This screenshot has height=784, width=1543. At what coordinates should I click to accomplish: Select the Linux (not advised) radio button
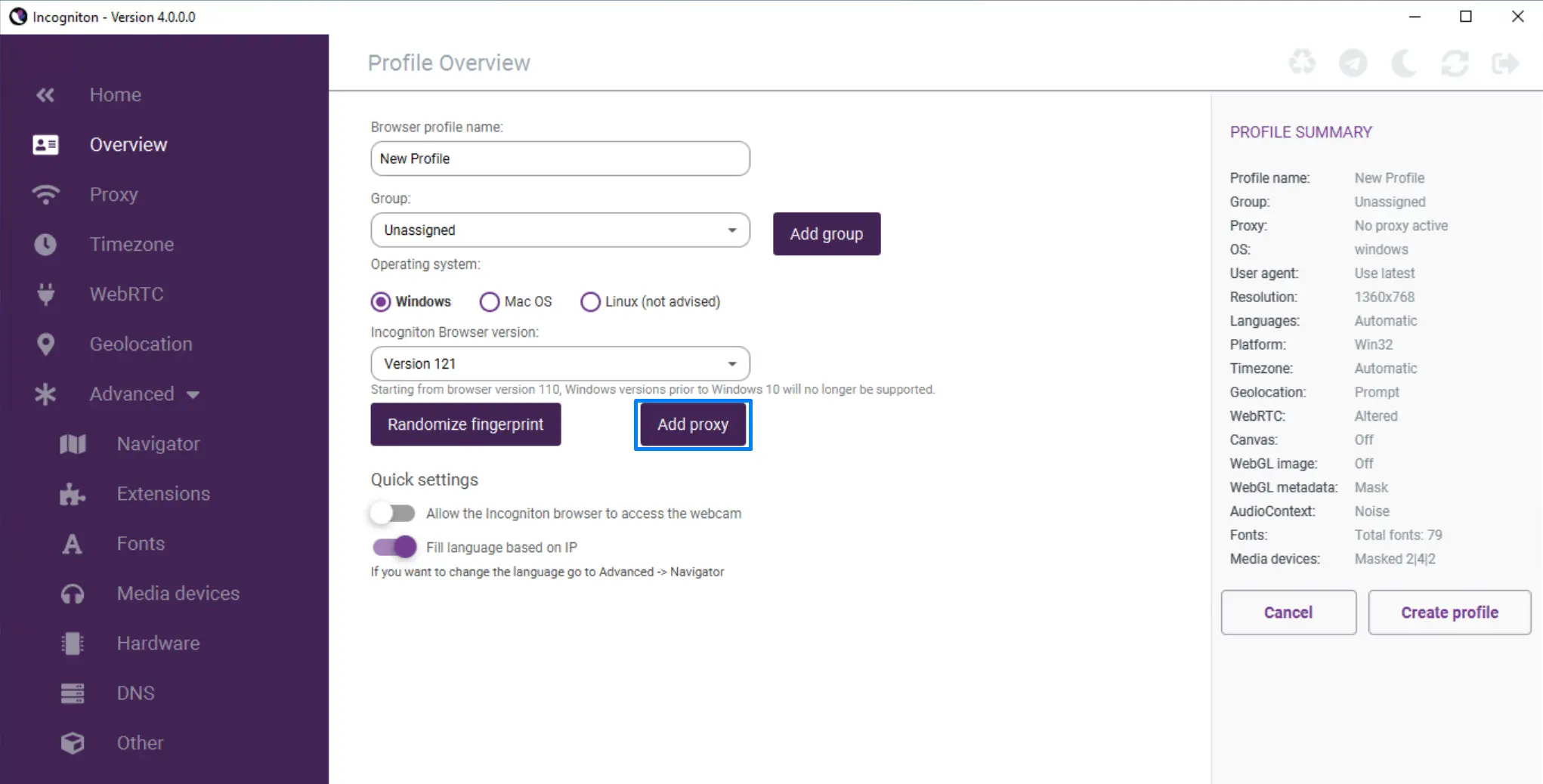pyautogui.click(x=590, y=302)
